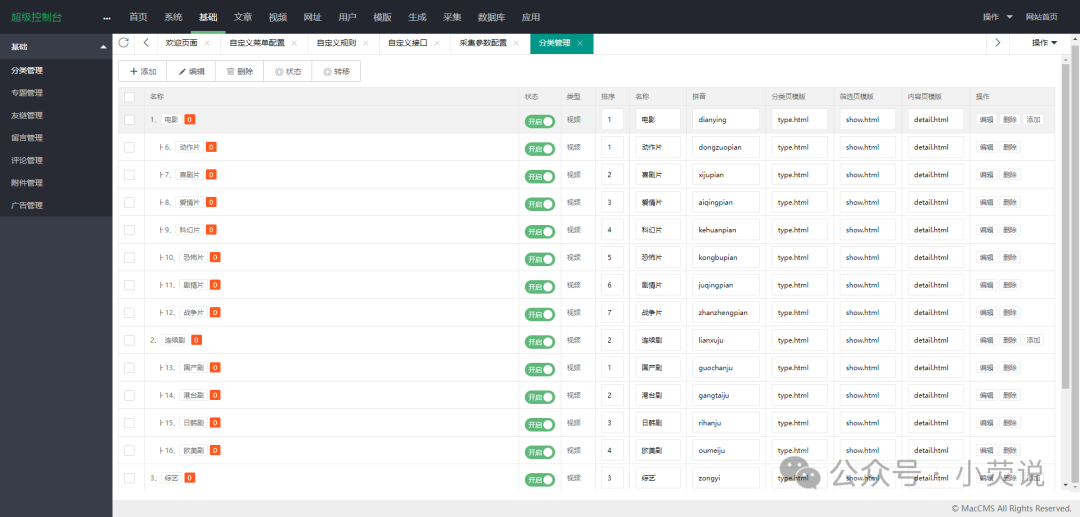Click the 转移 toolbar button
The image size is (1080, 517).
click(x=336, y=72)
